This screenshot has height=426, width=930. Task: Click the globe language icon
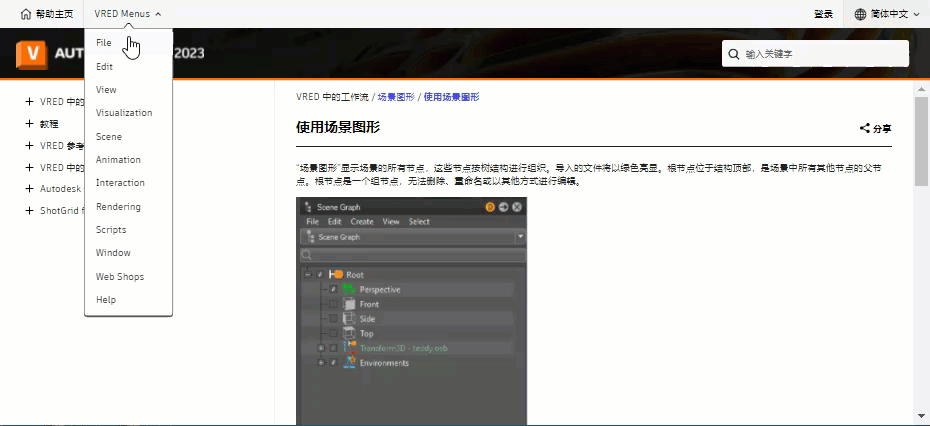click(x=860, y=14)
